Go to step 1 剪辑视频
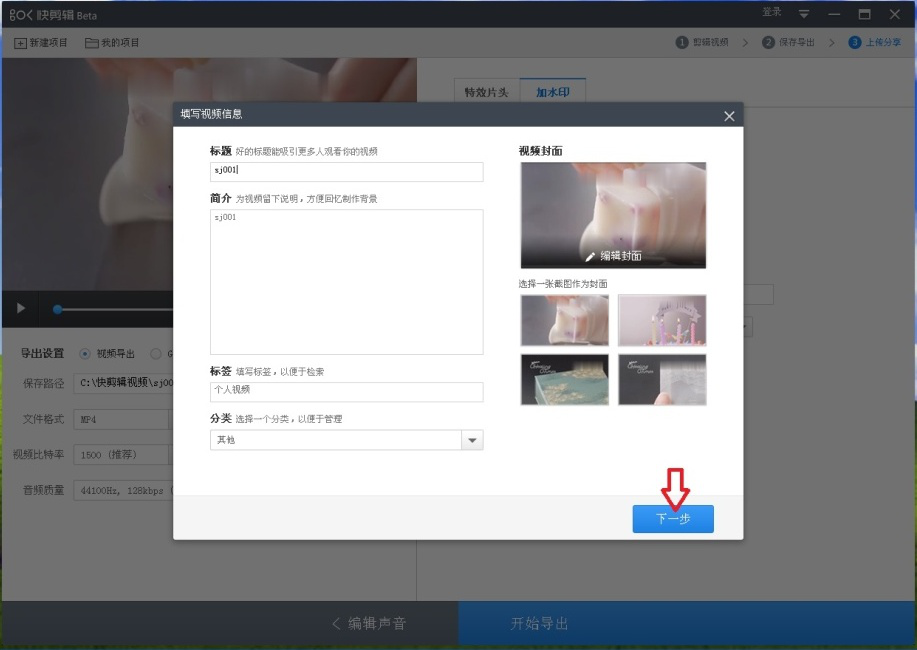 (702, 42)
